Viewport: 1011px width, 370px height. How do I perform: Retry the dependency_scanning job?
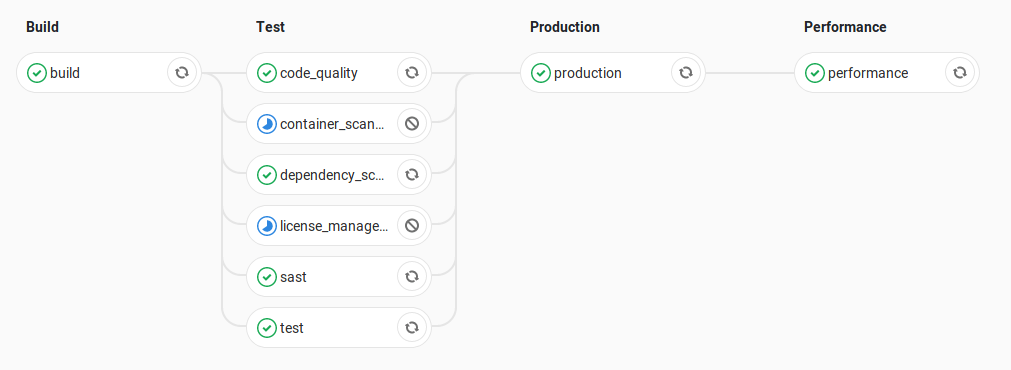pos(411,175)
